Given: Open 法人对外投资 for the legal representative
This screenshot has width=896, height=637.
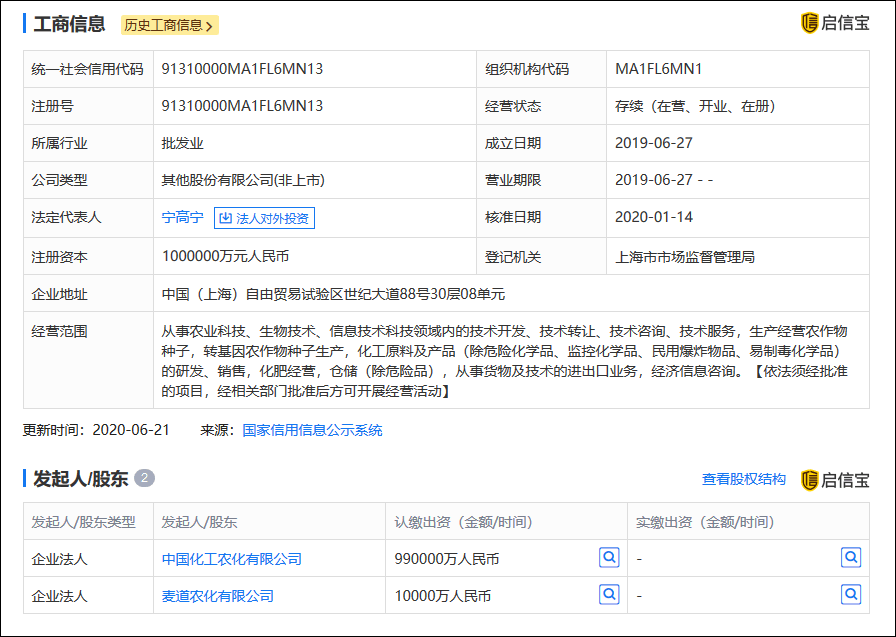Looking at the screenshot, I should [x=263, y=218].
